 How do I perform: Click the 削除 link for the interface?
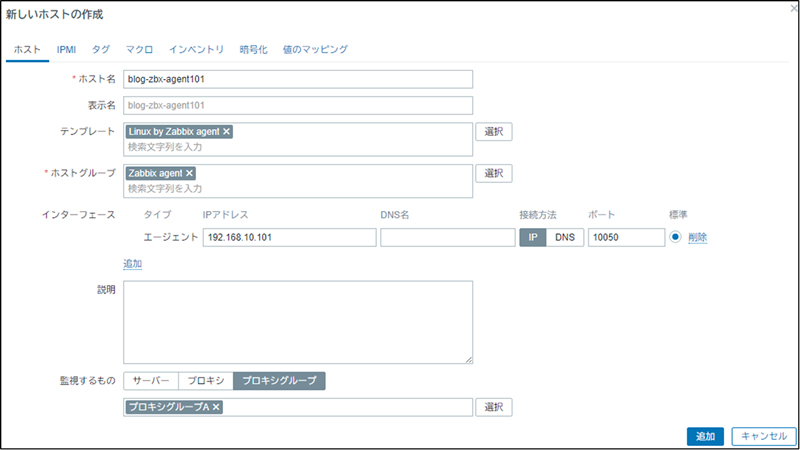(698, 237)
